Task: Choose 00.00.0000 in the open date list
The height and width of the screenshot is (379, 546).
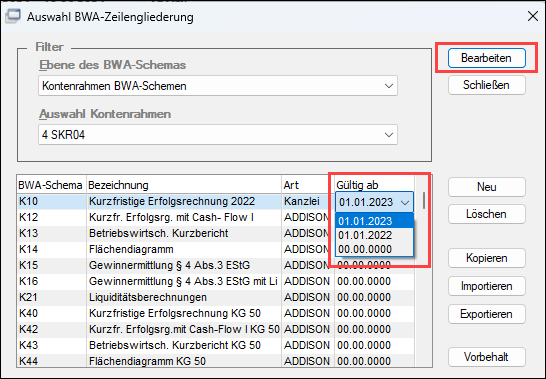Action: tap(374, 249)
